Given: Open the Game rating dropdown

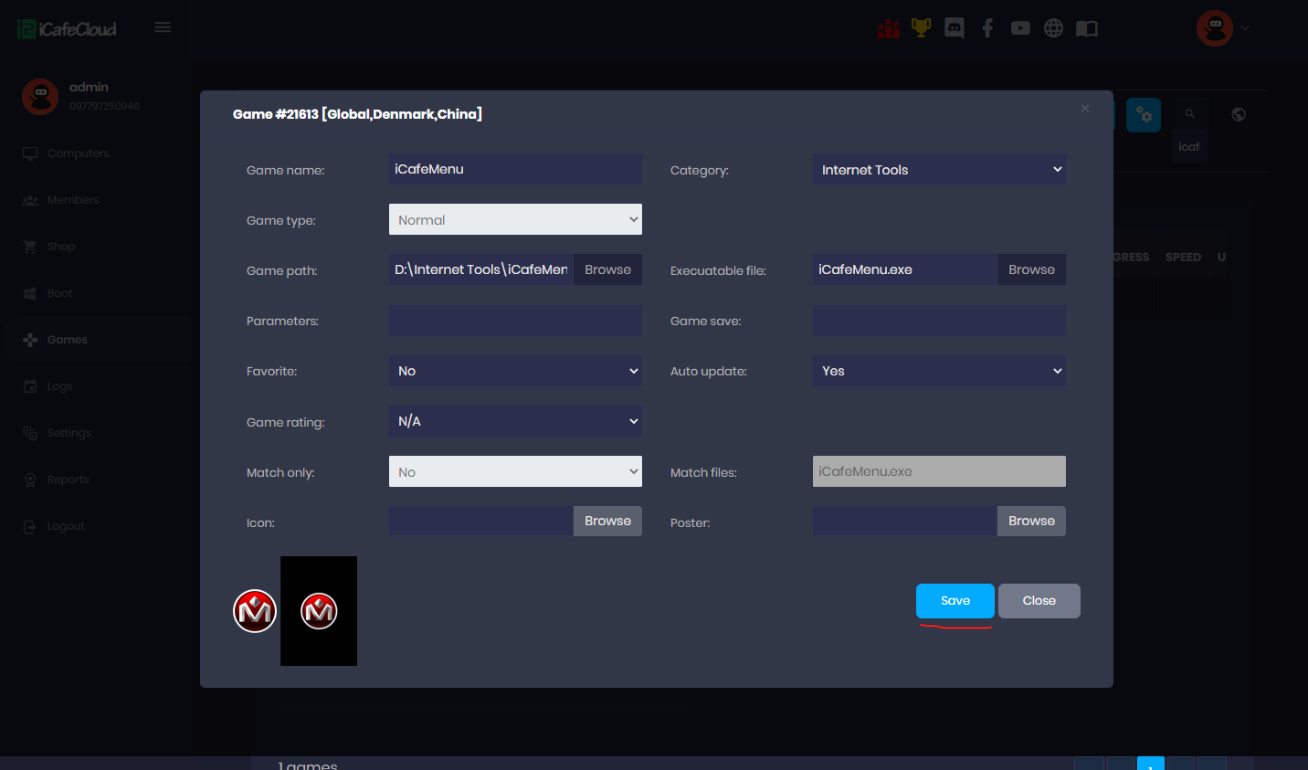Looking at the screenshot, I should coord(515,422).
